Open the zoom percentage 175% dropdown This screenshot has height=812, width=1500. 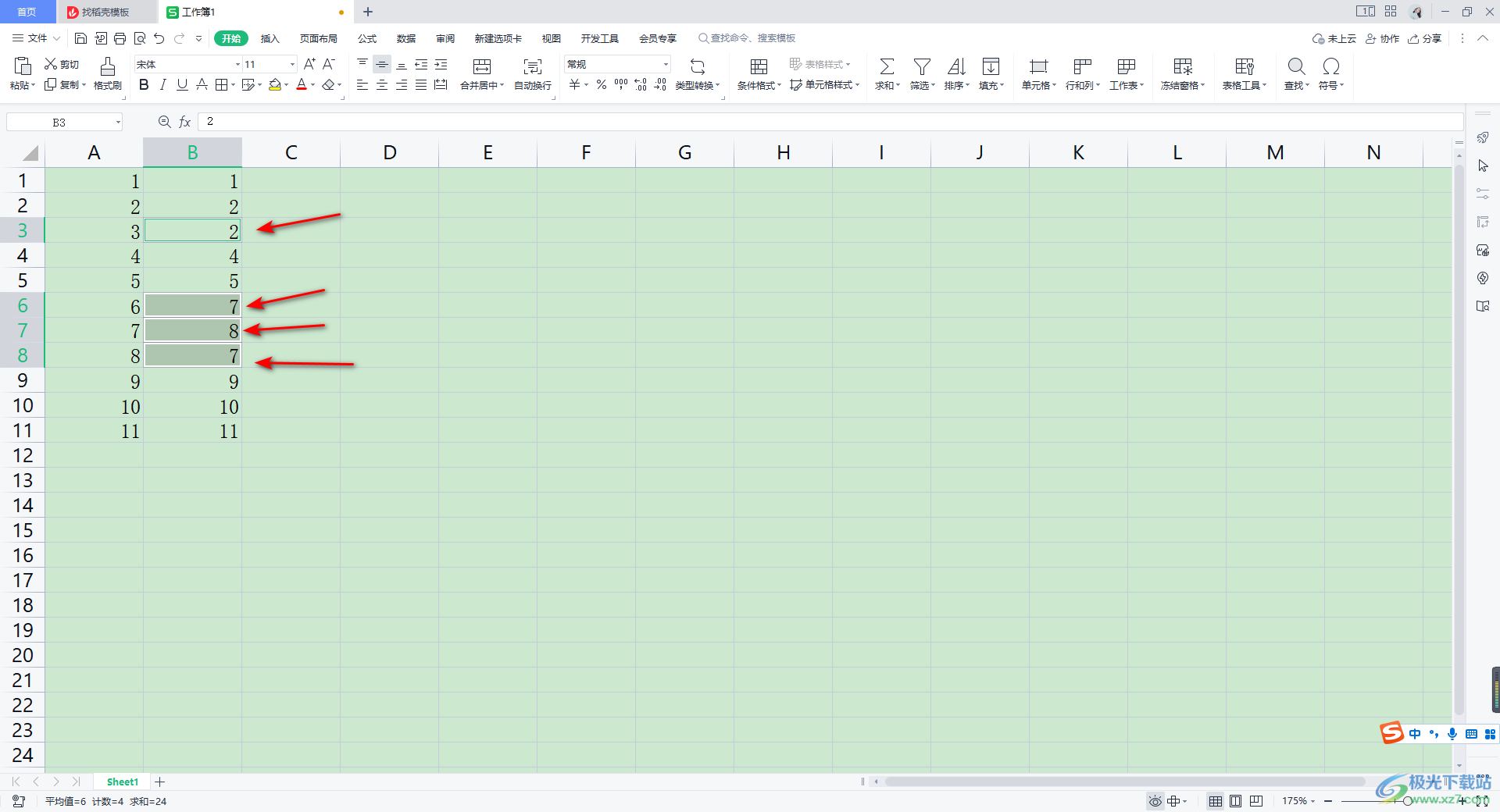(x=1298, y=801)
